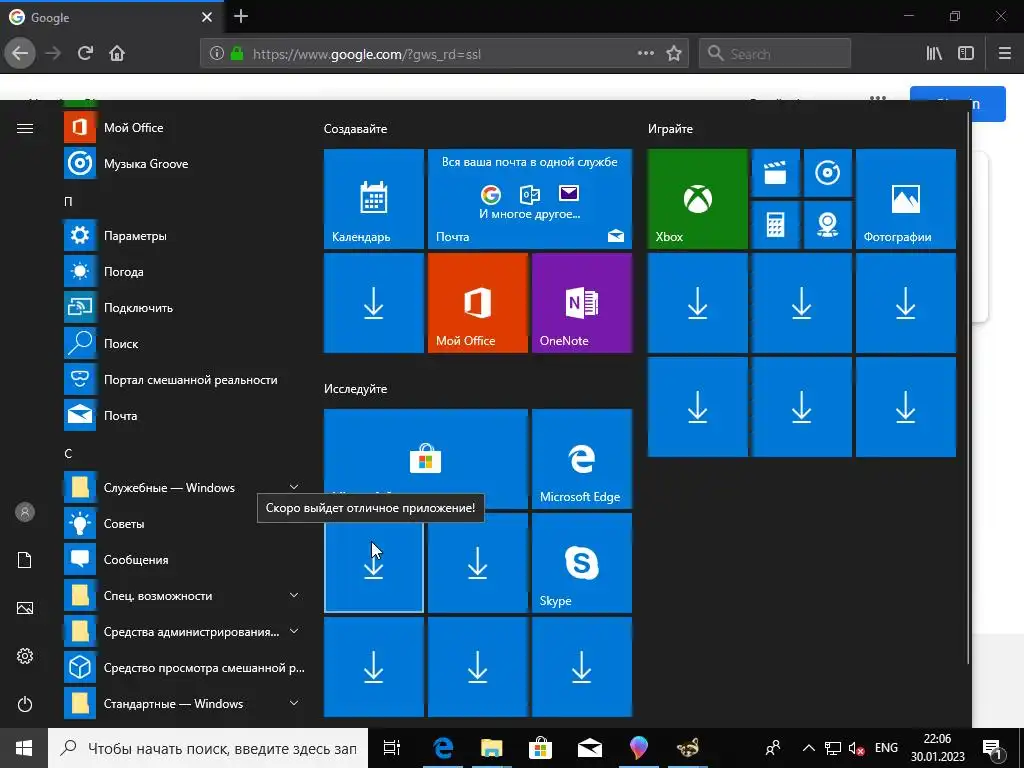
Task: Launch the orange Мой Office tile
Action: tap(477, 303)
